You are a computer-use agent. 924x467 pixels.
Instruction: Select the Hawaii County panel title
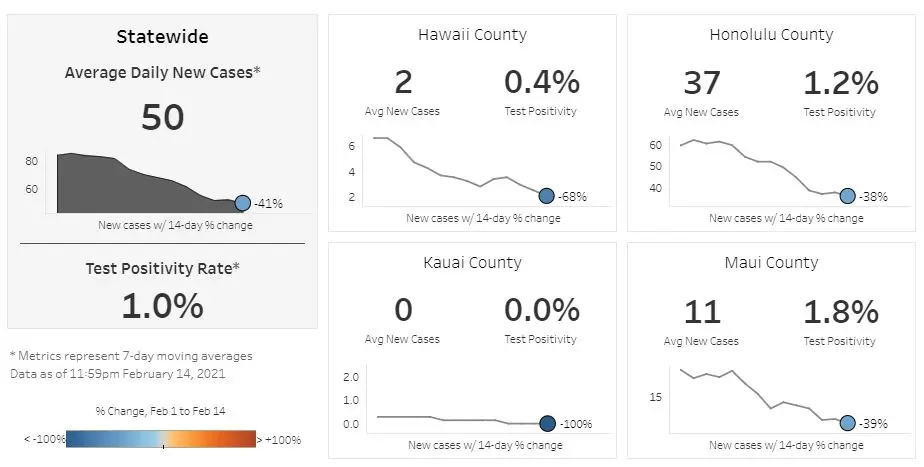tap(472, 35)
